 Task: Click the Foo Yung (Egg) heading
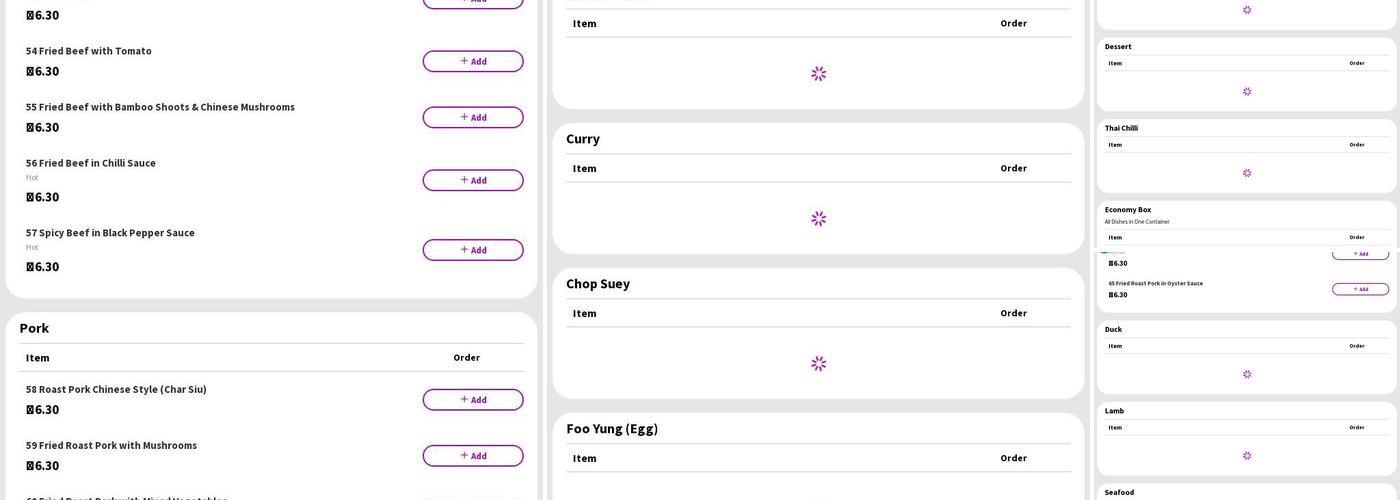(612, 429)
